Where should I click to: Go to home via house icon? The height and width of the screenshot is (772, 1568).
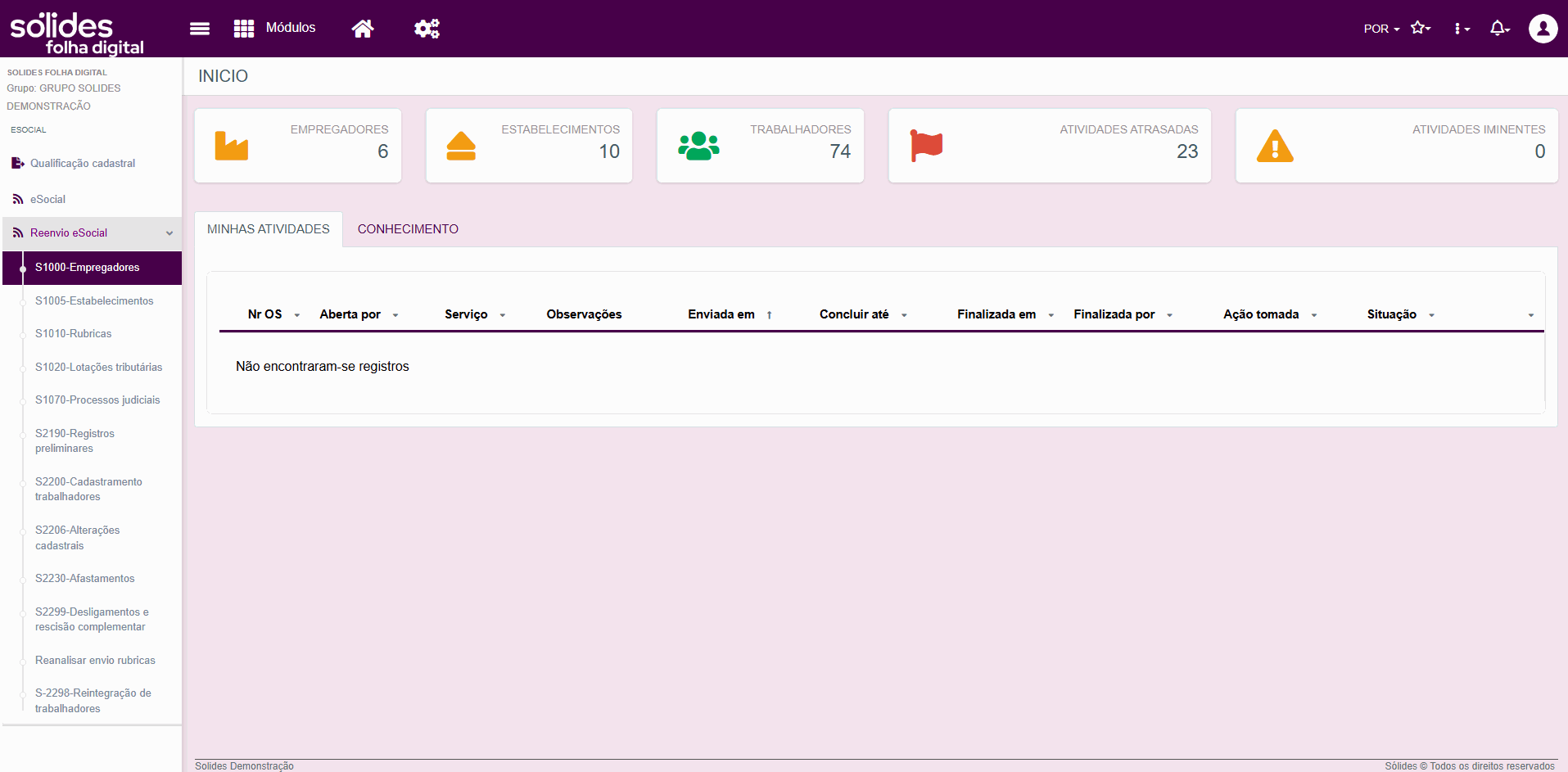(x=362, y=29)
